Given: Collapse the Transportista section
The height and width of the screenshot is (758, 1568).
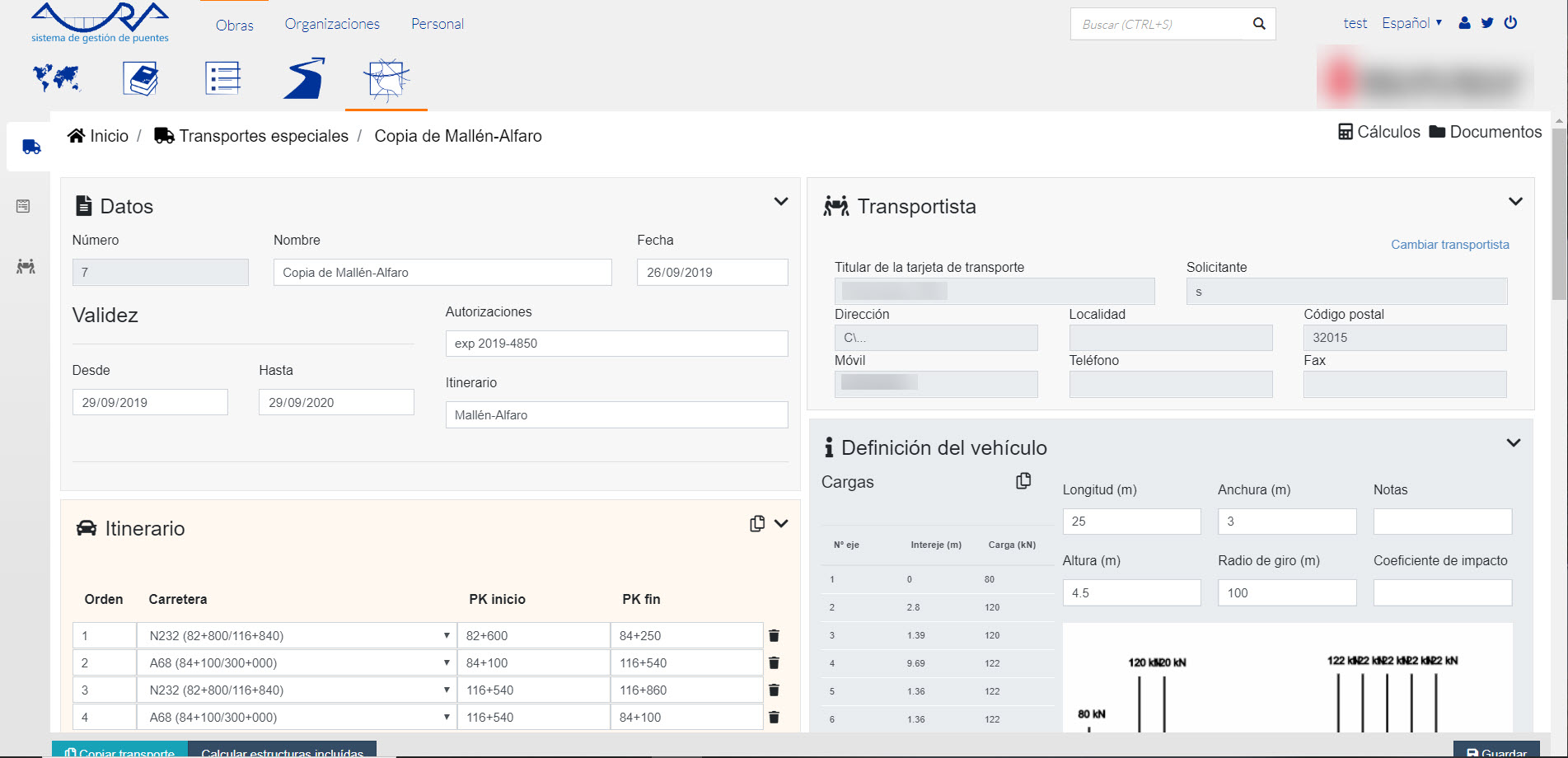Looking at the screenshot, I should (1514, 202).
